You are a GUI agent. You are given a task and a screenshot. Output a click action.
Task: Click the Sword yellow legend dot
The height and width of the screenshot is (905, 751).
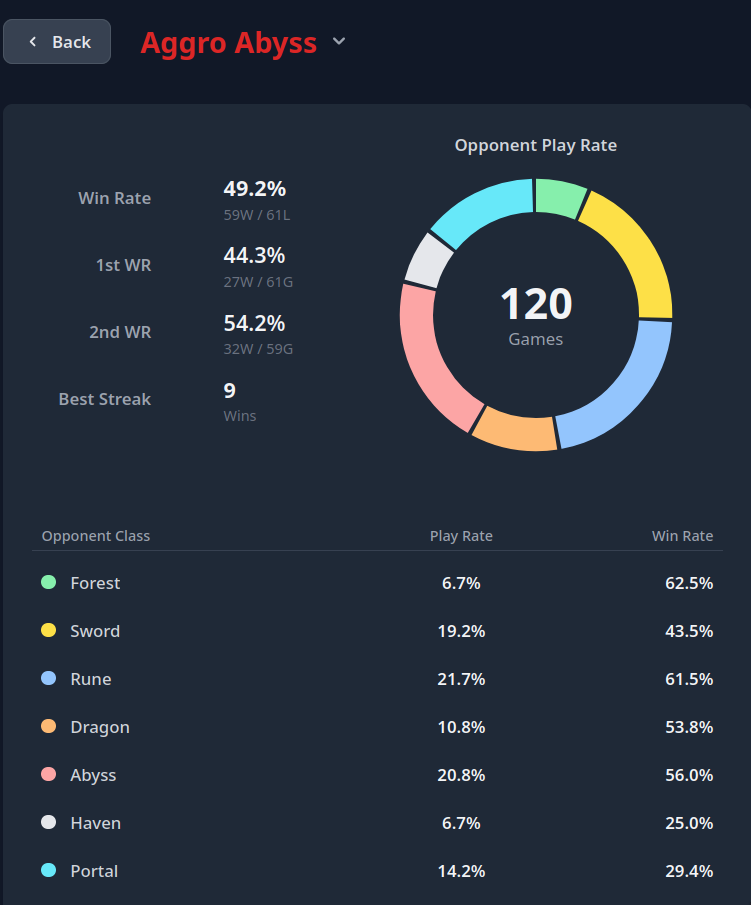(48, 630)
